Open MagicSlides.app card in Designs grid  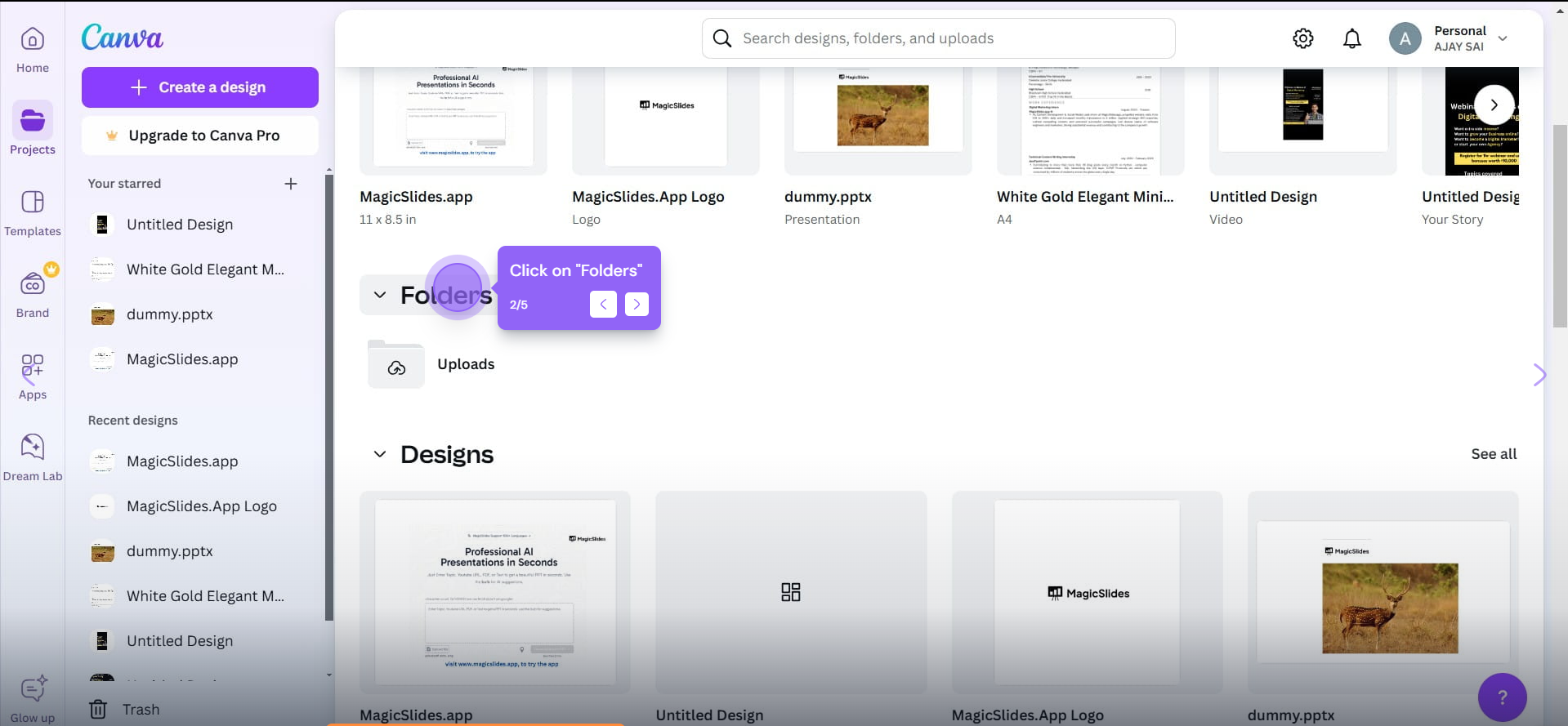[x=495, y=592]
